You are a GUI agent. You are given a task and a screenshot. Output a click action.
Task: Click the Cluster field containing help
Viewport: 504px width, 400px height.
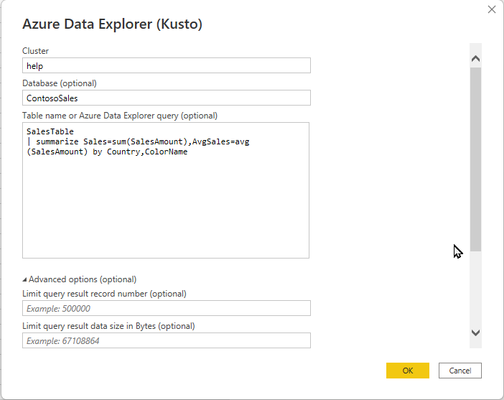click(x=166, y=65)
